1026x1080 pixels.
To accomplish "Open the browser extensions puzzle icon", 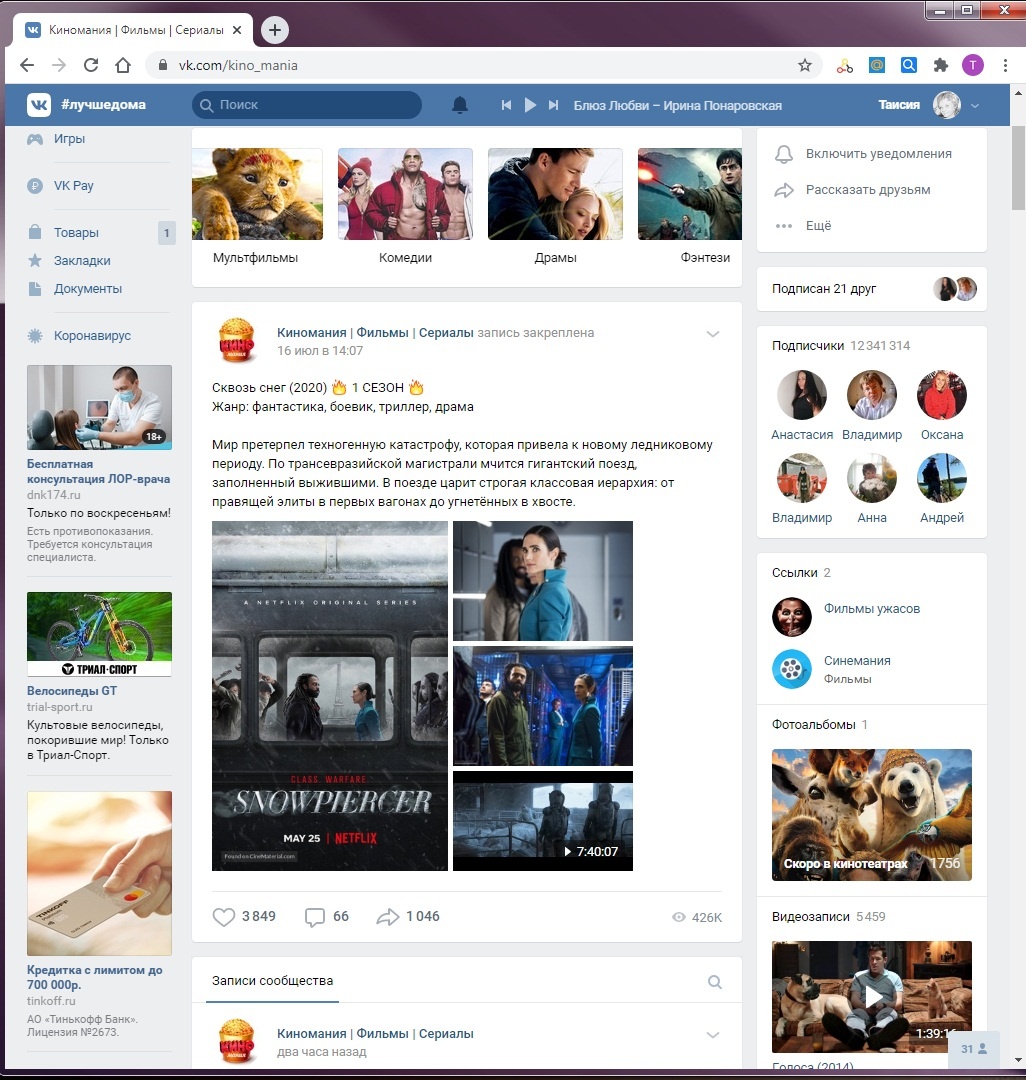I will click(941, 65).
